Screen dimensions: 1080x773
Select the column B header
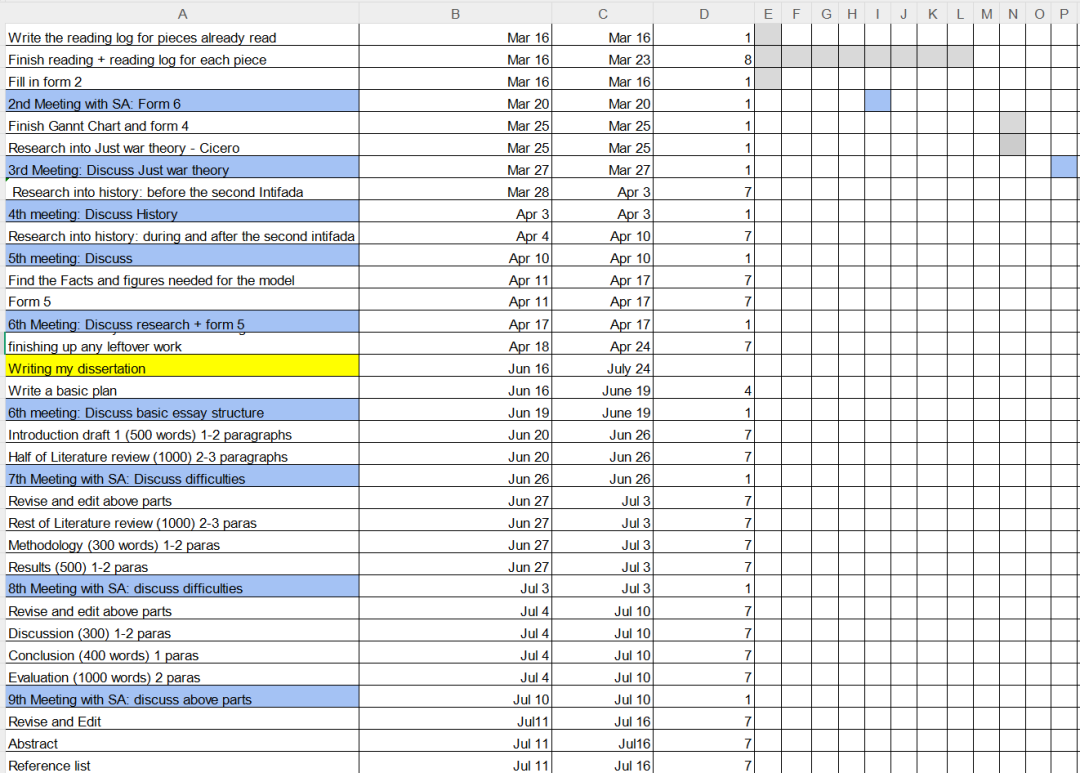455,14
